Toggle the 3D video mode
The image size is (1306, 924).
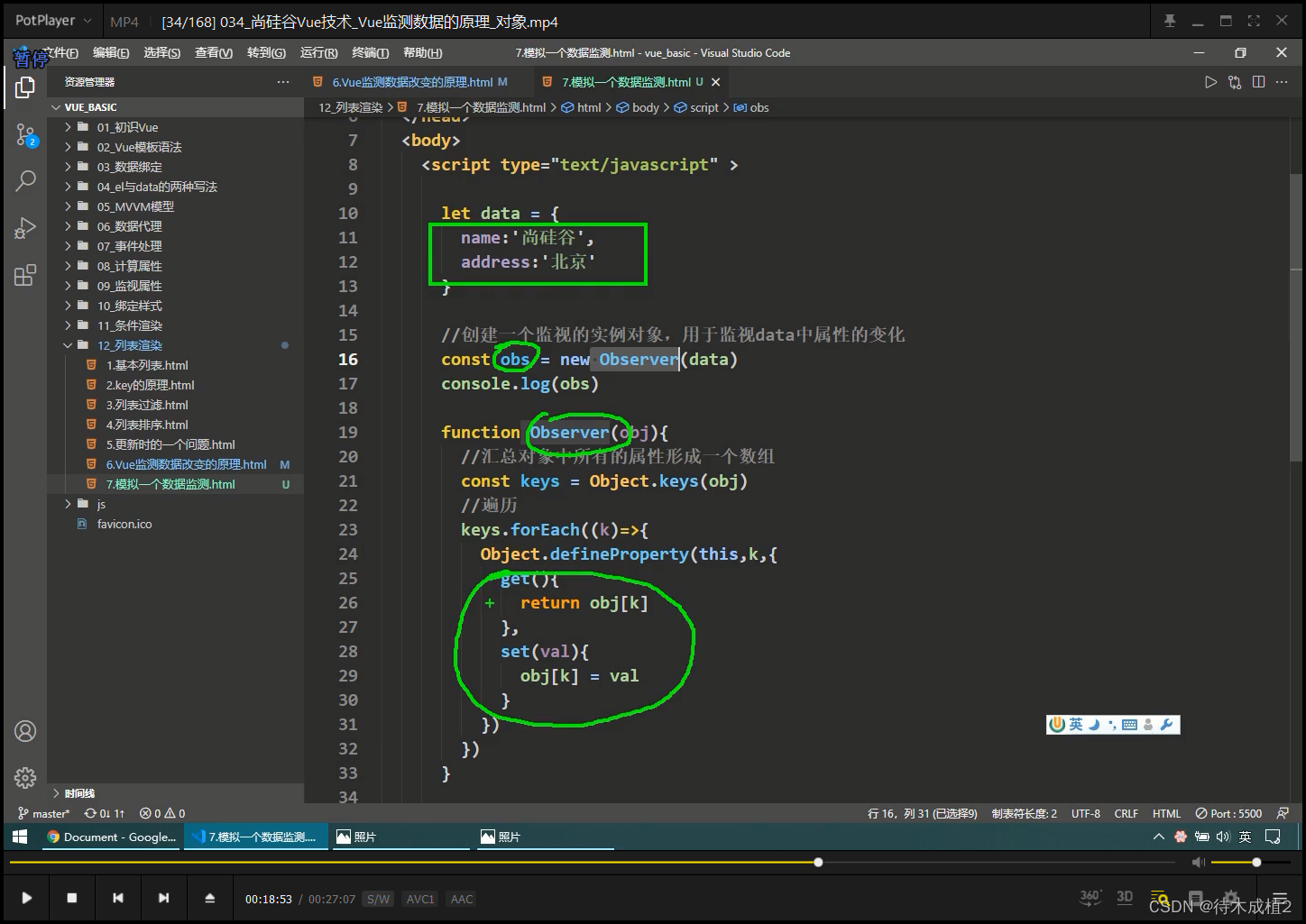(x=1125, y=897)
